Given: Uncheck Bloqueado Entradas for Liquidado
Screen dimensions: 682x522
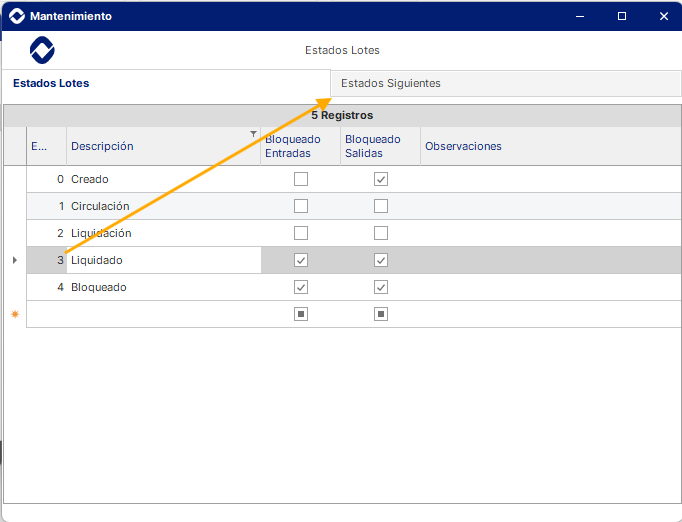Looking at the screenshot, I should click(x=301, y=260).
